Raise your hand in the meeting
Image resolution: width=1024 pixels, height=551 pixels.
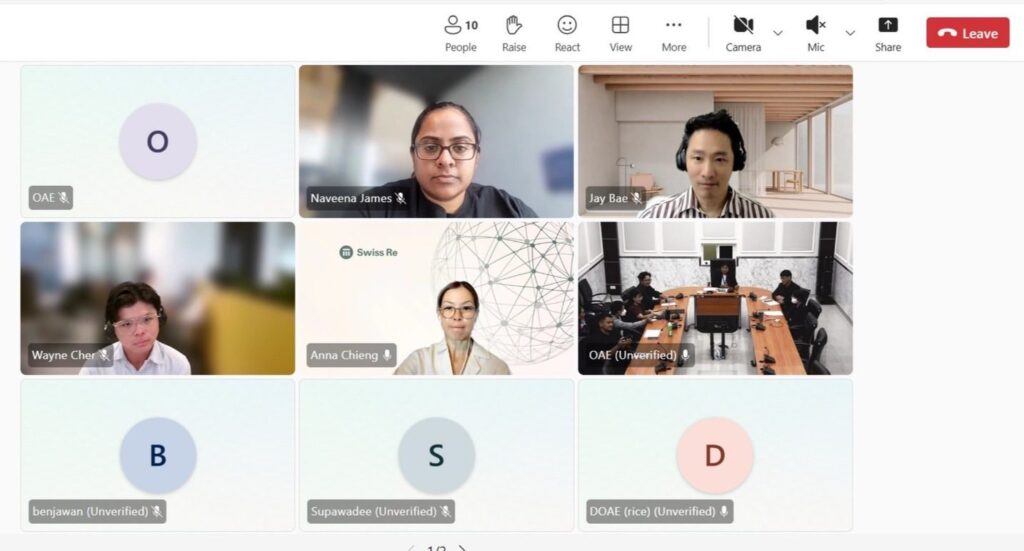point(514,33)
